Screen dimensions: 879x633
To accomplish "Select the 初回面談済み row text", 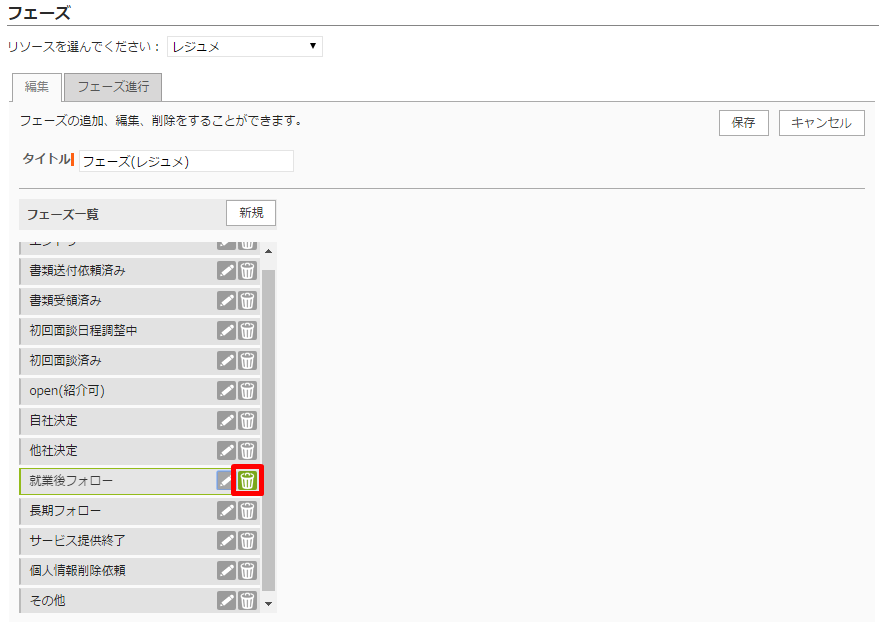I will (x=66, y=361).
